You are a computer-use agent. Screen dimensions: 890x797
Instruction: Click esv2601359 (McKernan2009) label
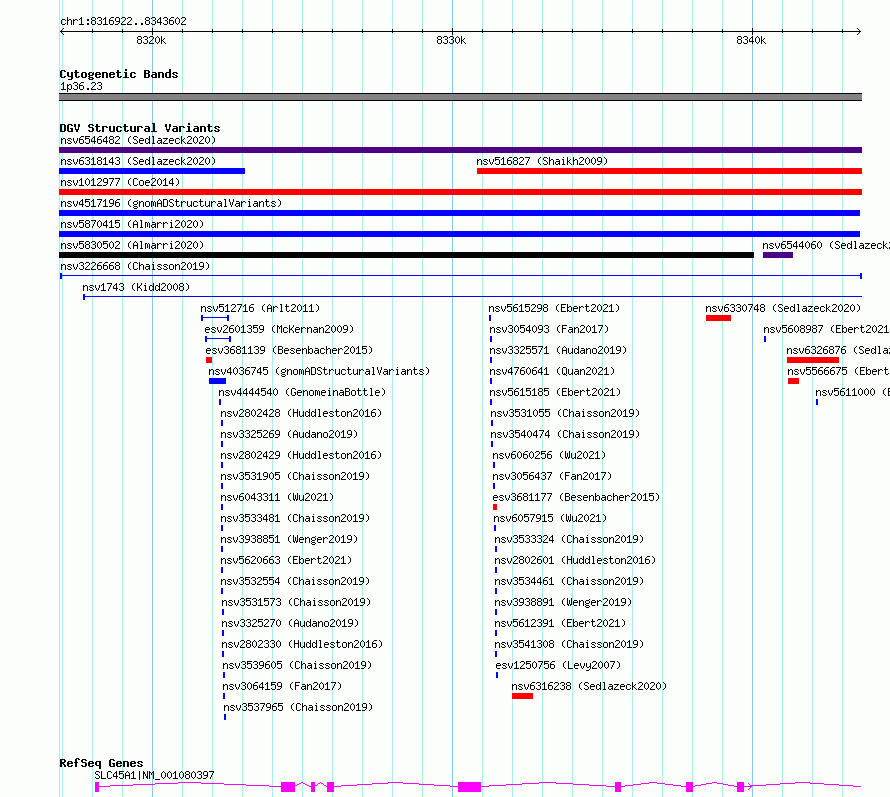pos(279,329)
